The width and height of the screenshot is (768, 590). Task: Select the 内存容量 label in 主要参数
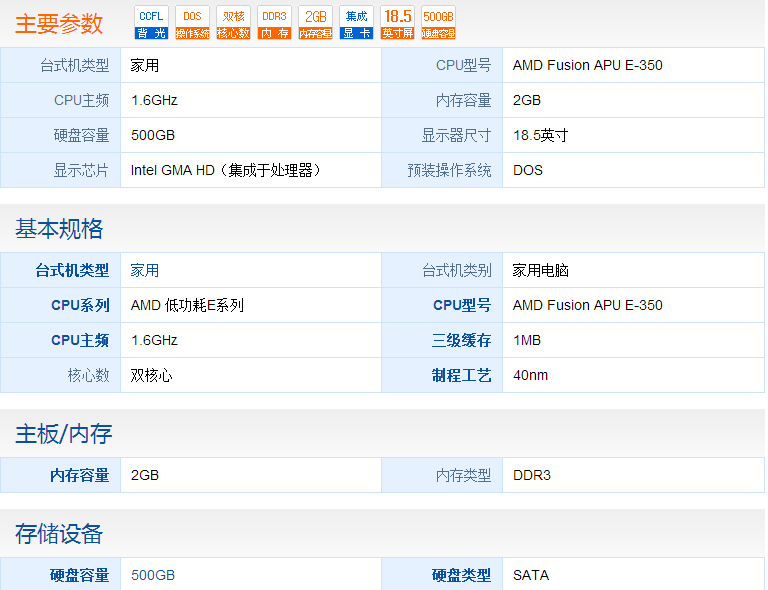pyautogui.click(x=463, y=100)
